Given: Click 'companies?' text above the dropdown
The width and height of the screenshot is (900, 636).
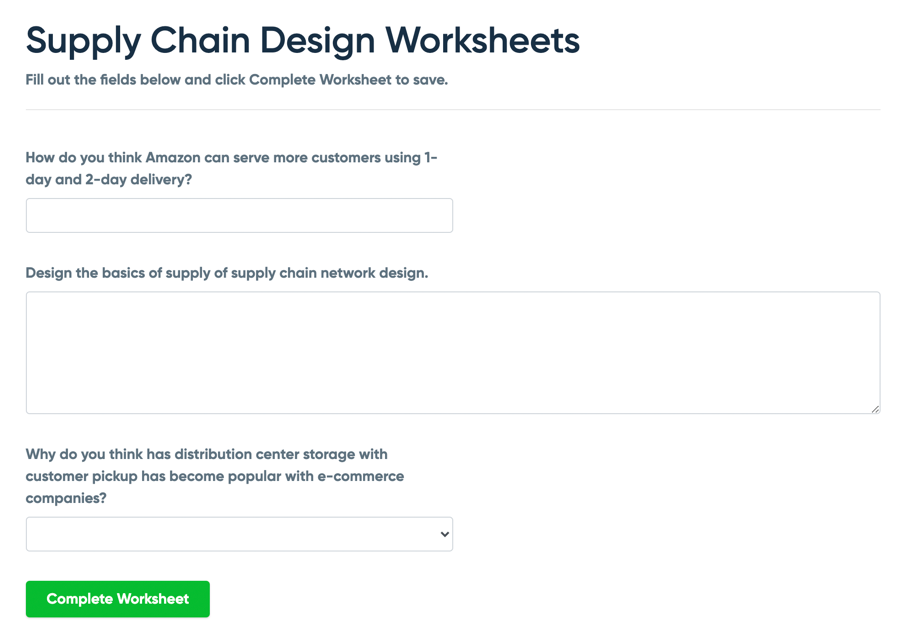Looking at the screenshot, I should click(66, 498).
